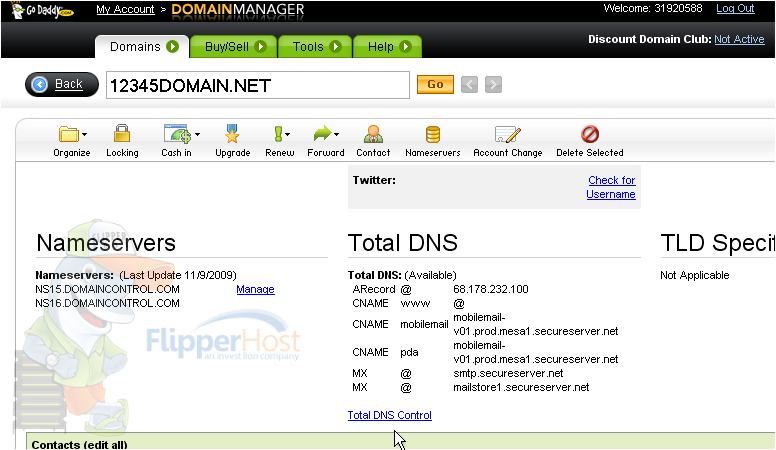The width and height of the screenshot is (776, 450).
Task: Click the Nameservers database icon
Action: coord(433,134)
